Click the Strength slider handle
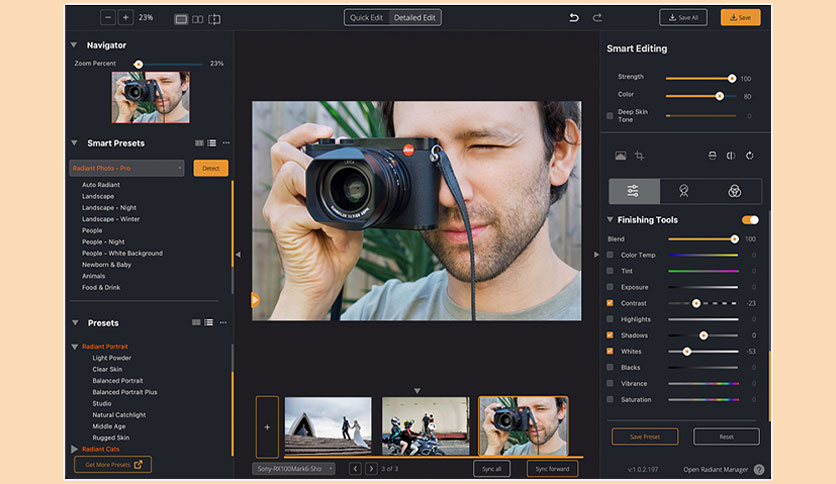The image size is (836, 484). pos(732,78)
